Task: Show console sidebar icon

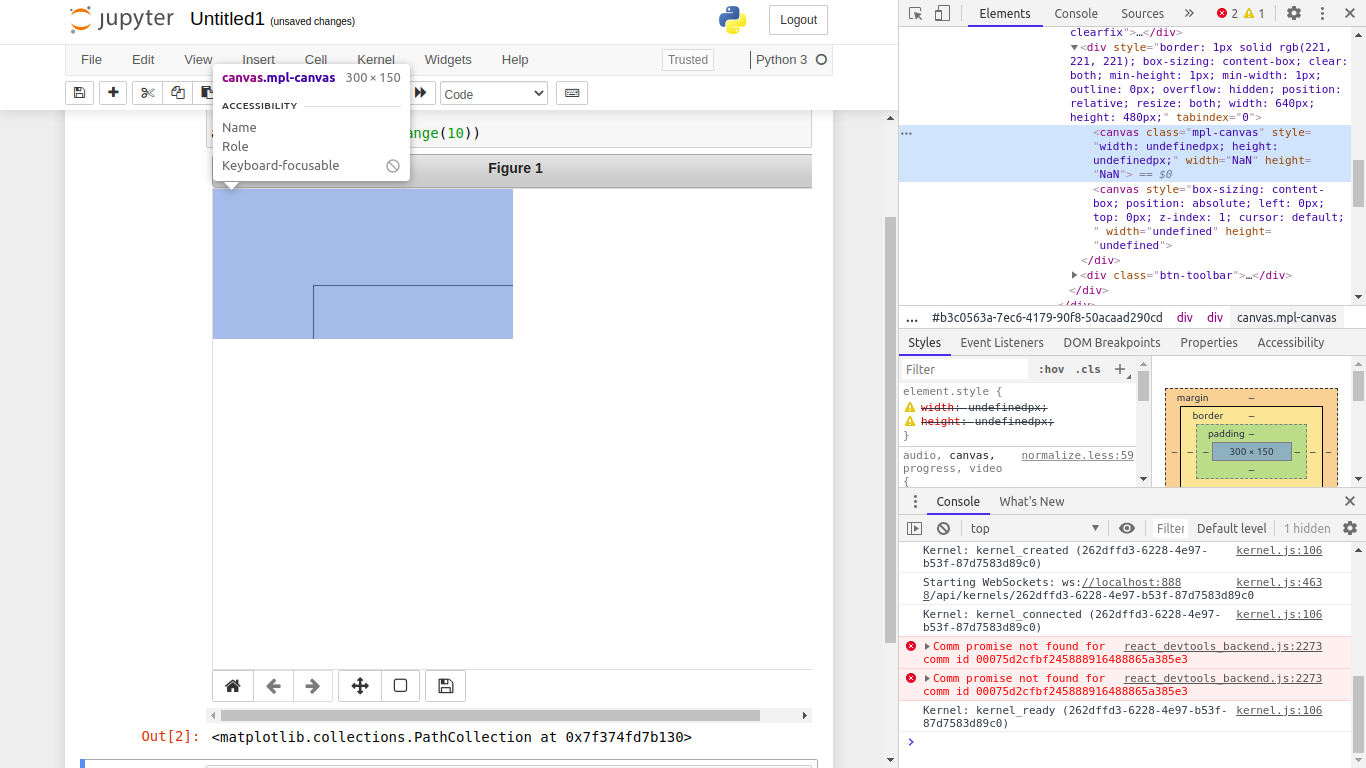Action: [914, 528]
